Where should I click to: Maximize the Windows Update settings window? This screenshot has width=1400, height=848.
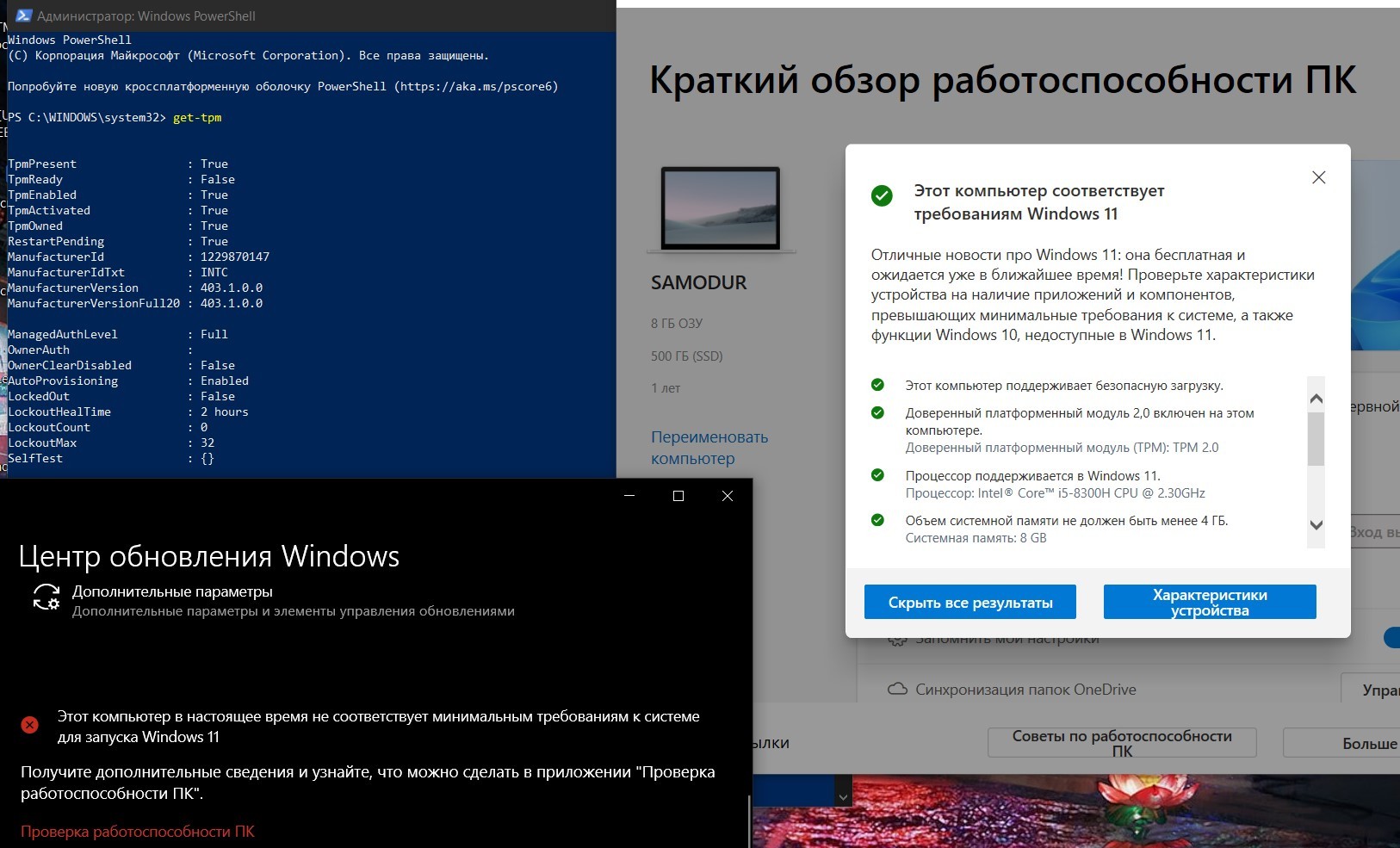(678, 496)
